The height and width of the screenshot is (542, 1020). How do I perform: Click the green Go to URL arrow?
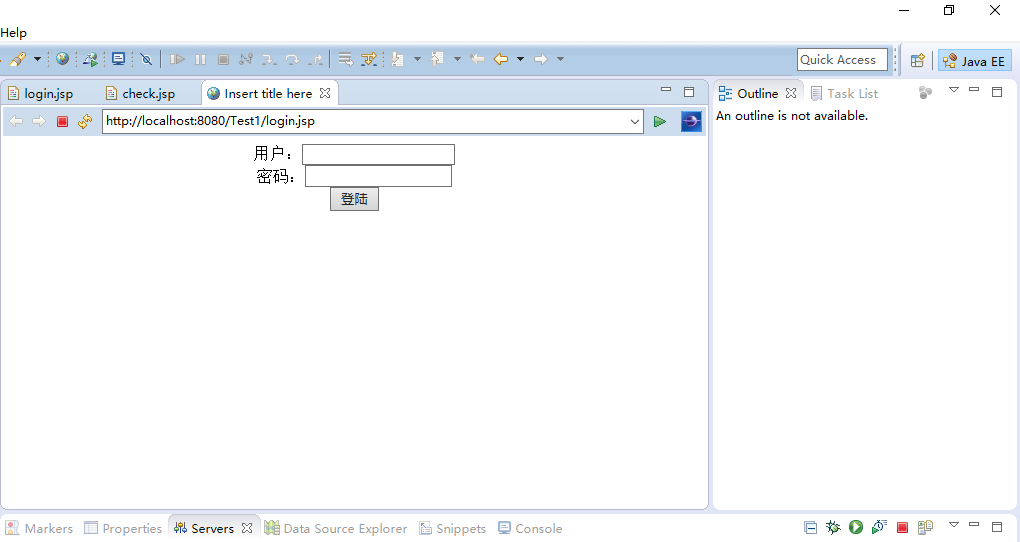660,122
